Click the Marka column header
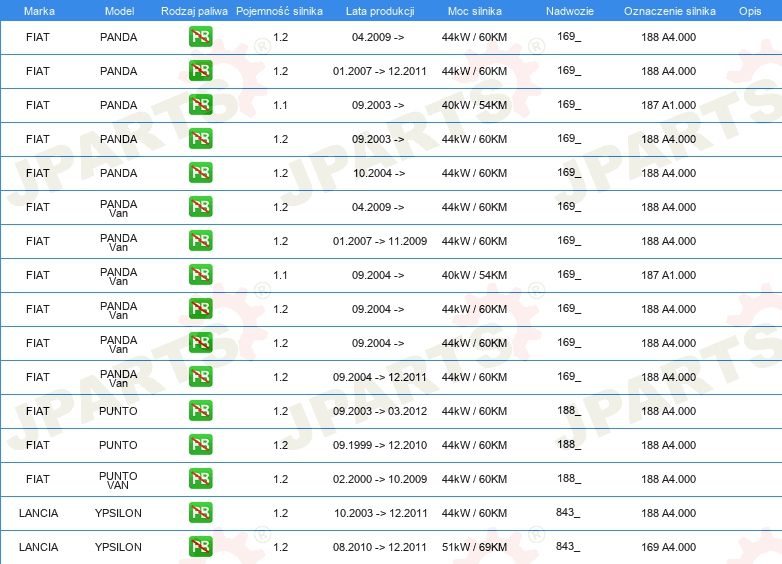 pos(39,11)
